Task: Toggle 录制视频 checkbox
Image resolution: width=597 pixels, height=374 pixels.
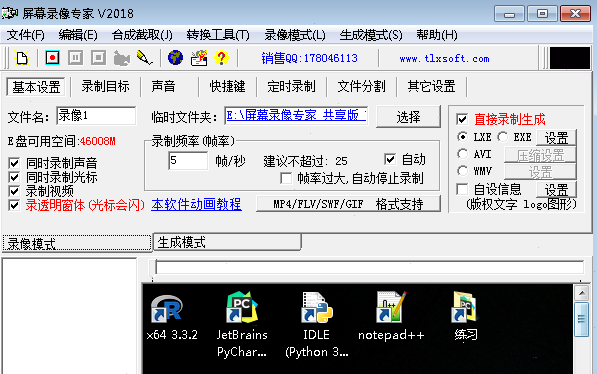Action: 14,191
